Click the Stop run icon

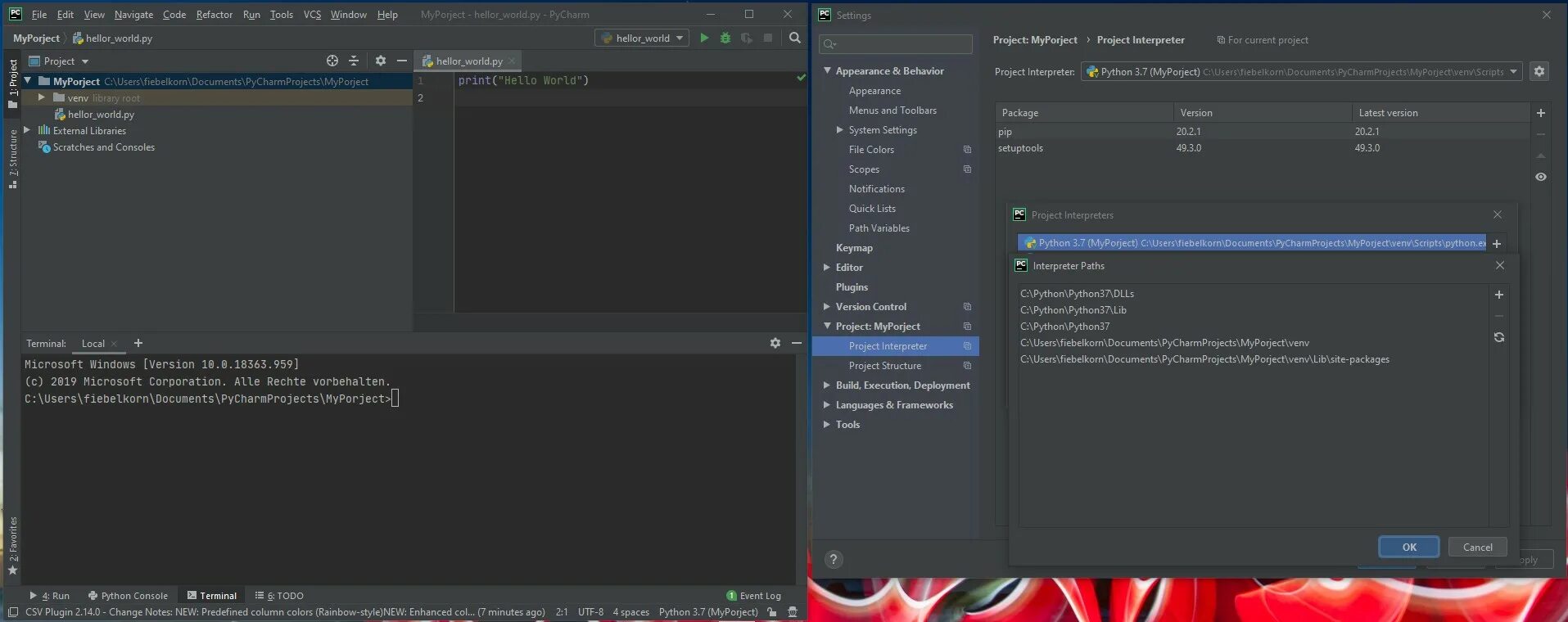point(768,38)
